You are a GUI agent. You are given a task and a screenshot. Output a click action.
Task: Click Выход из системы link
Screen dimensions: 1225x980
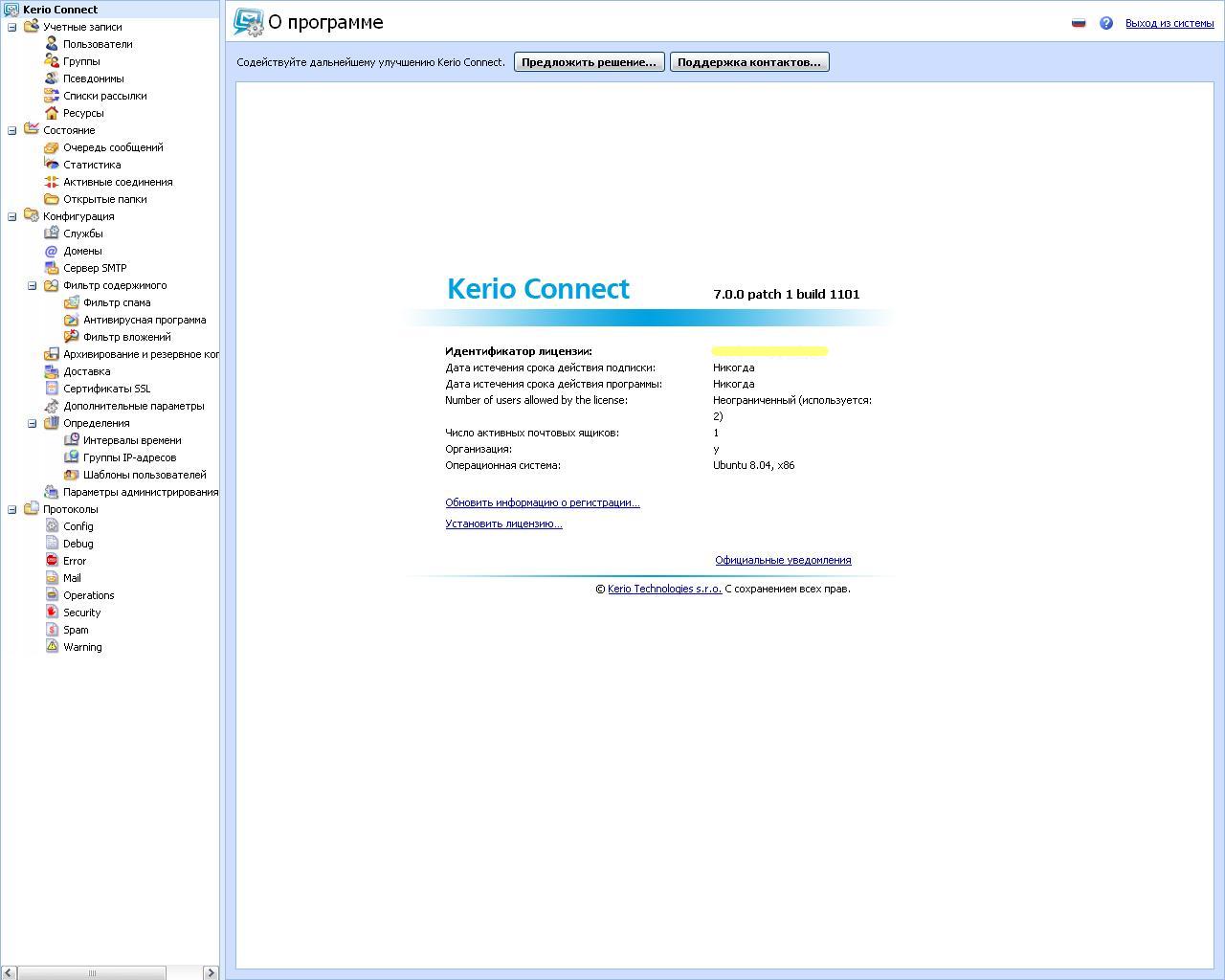click(x=1169, y=23)
